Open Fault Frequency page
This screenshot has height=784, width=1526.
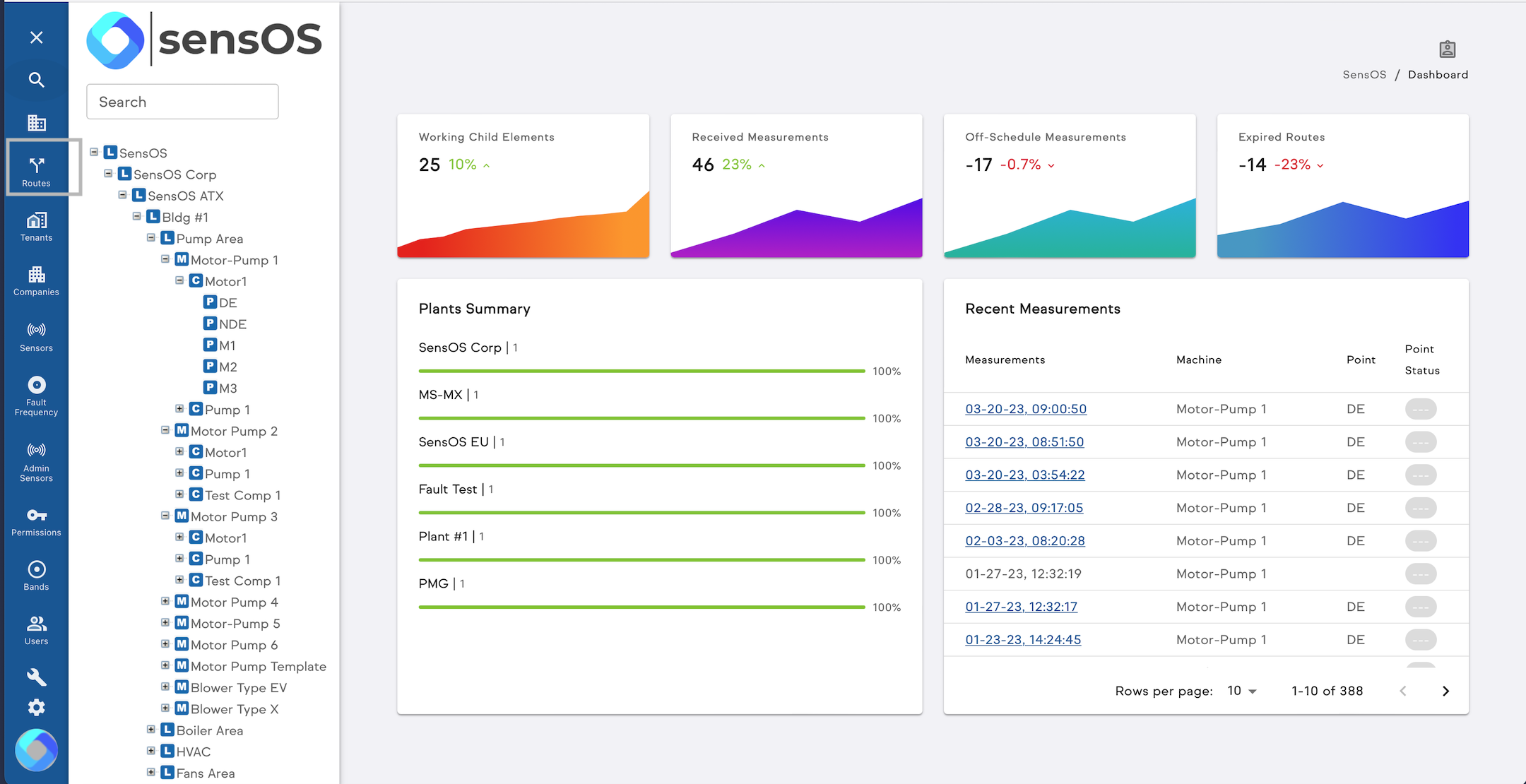pyautogui.click(x=37, y=396)
